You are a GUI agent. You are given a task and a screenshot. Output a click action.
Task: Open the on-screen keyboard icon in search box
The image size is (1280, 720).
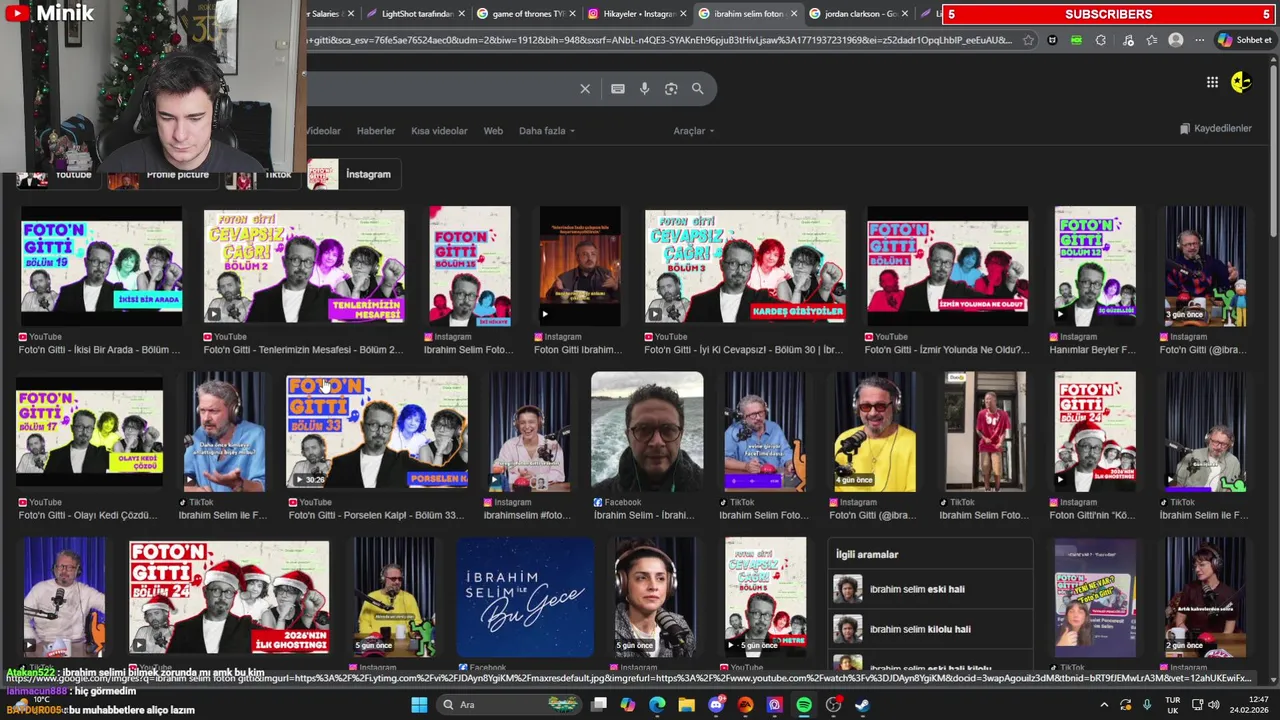click(618, 89)
